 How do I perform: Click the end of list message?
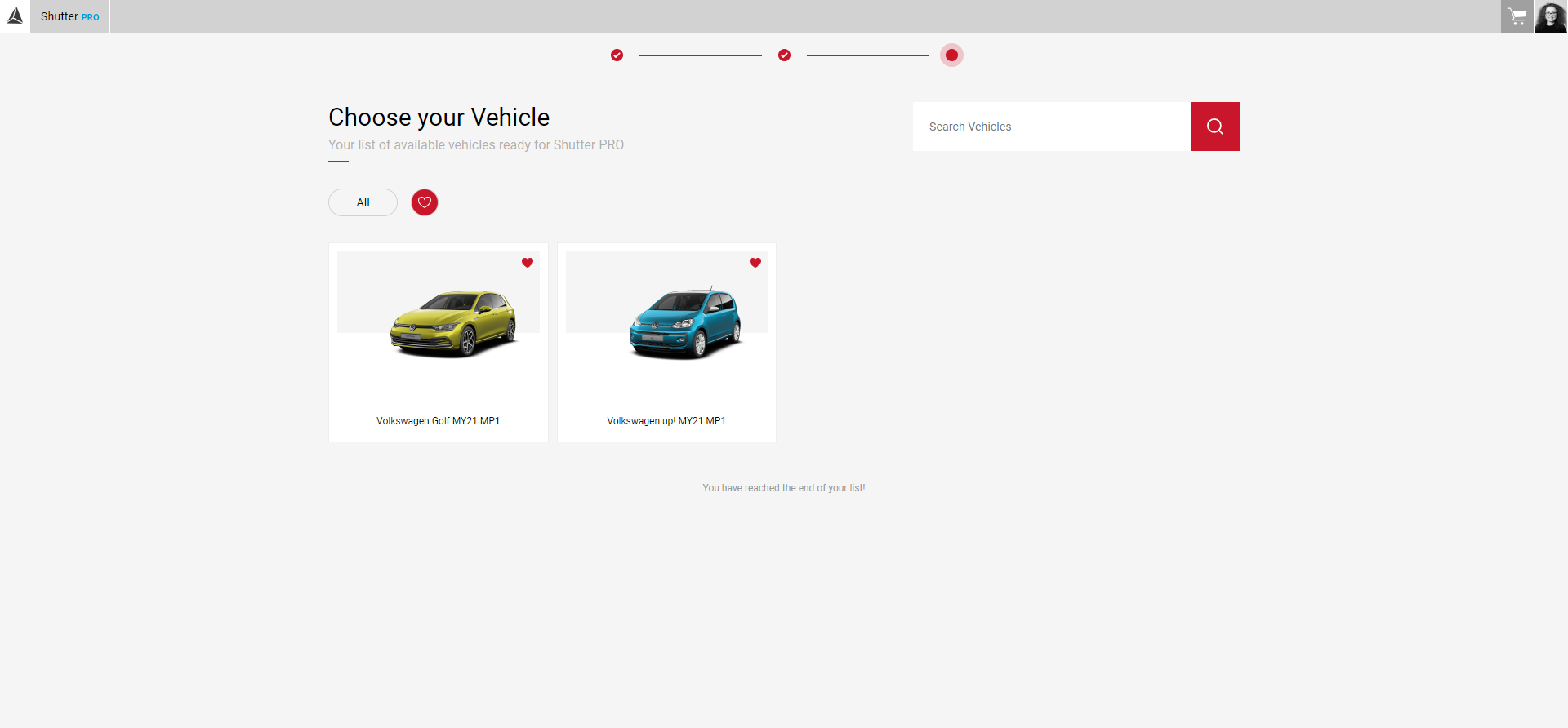click(784, 488)
